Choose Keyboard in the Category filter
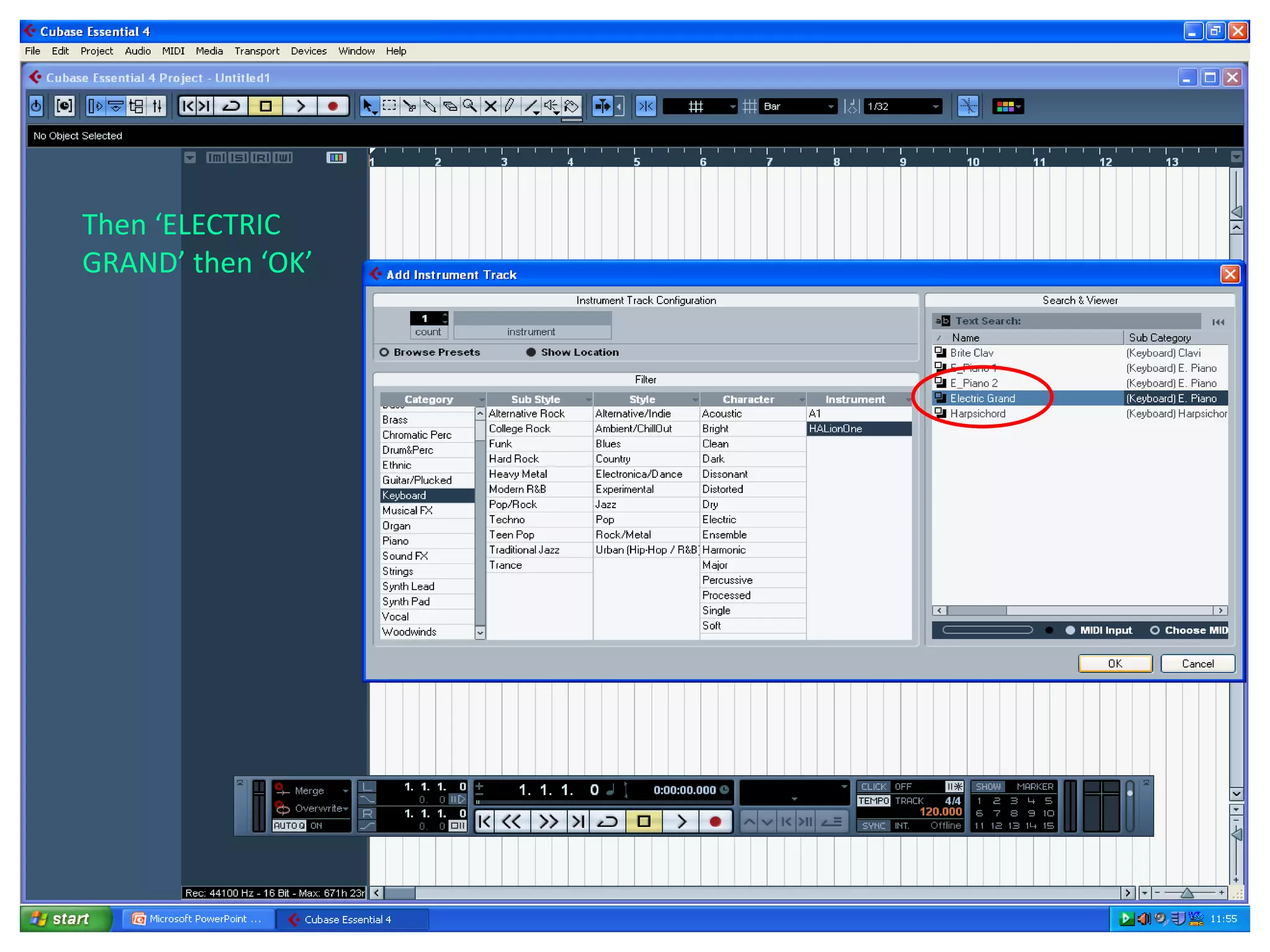Viewport: 1270px width, 952px height. pos(427,495)
